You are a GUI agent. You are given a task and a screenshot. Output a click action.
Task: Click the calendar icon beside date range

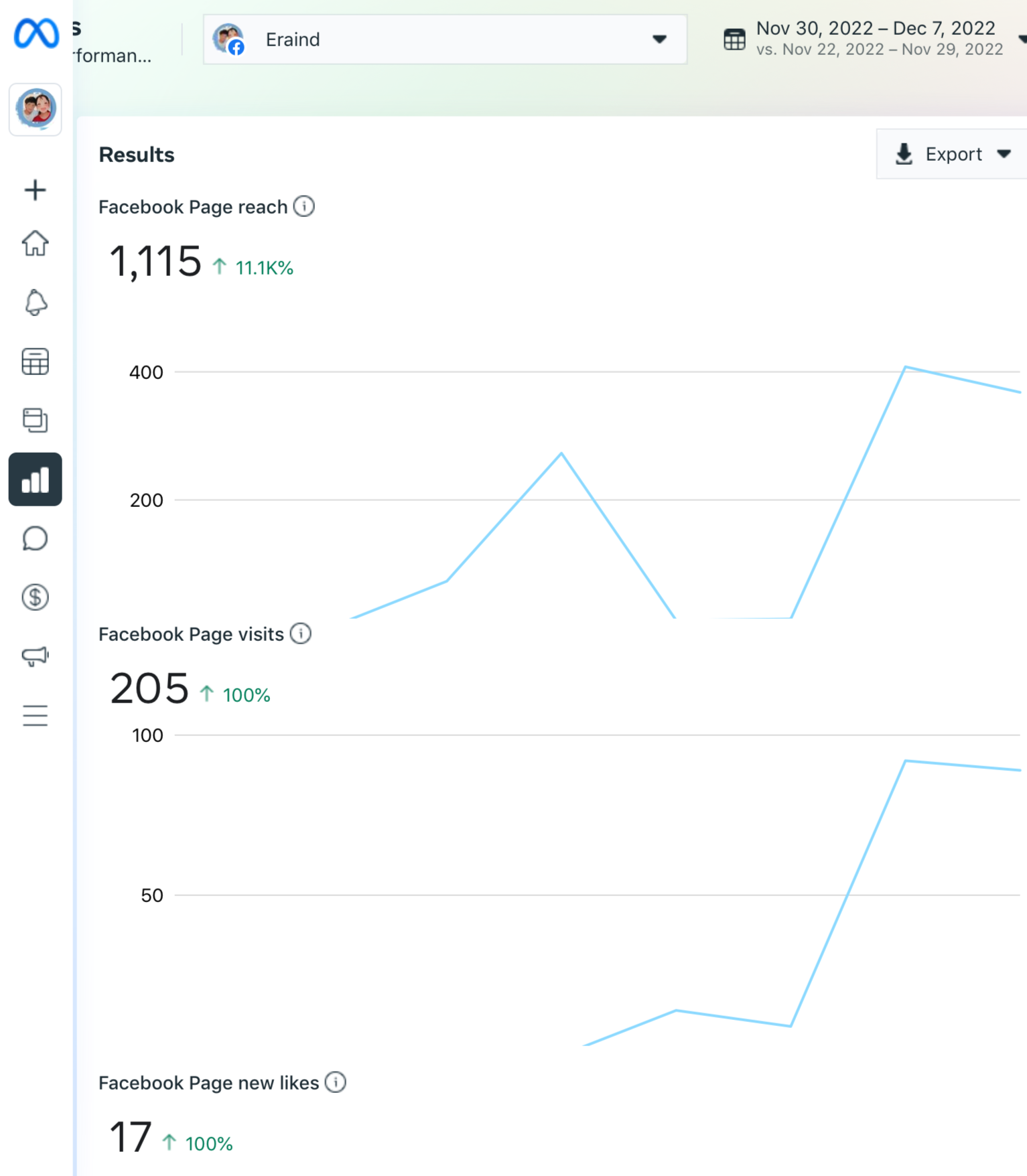pos(734,40)
